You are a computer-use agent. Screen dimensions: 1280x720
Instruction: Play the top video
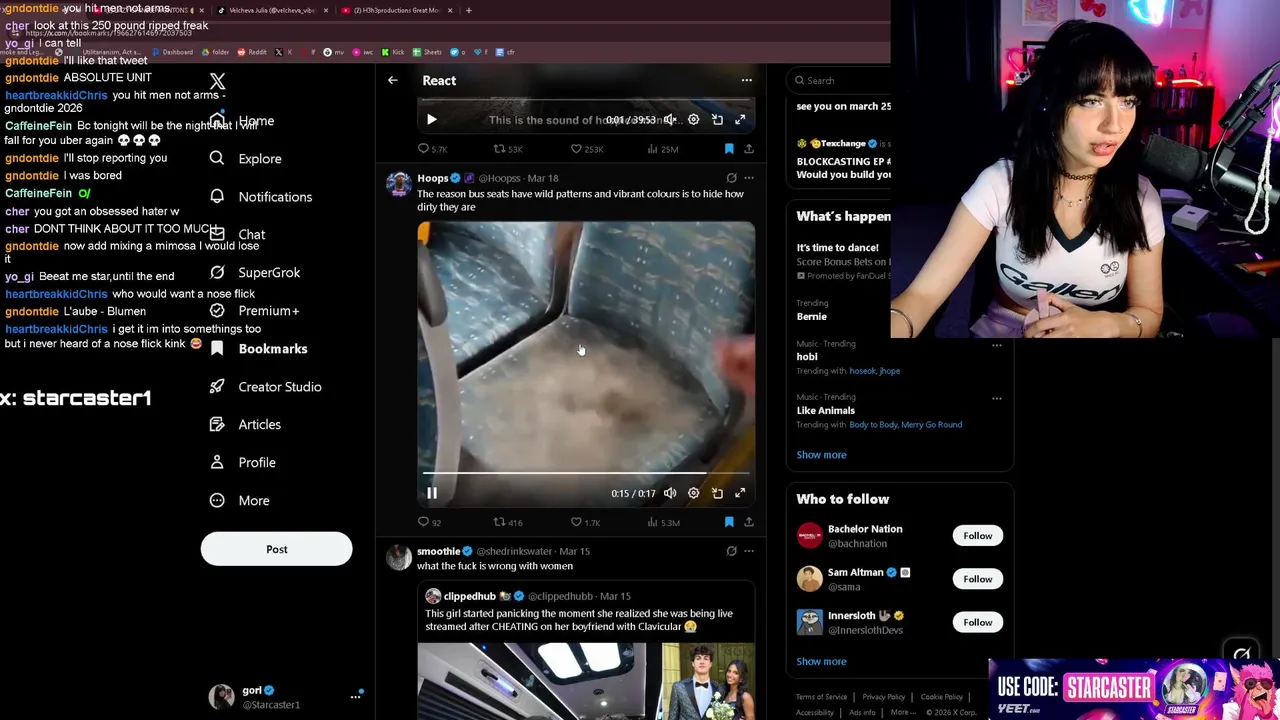click(431, 119)
